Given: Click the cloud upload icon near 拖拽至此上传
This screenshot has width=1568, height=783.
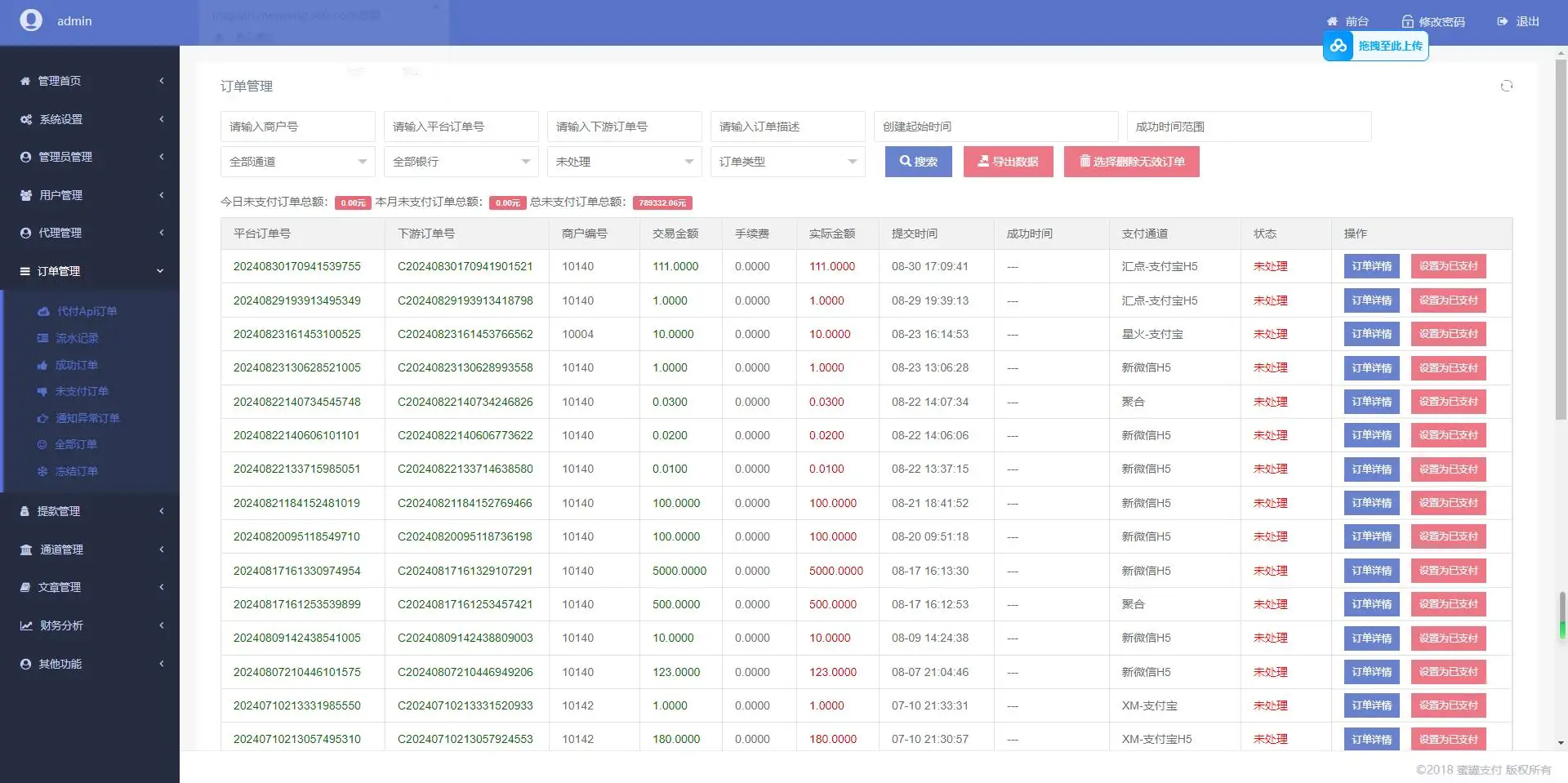Looking at the screenshot, I should point(1338,46).
